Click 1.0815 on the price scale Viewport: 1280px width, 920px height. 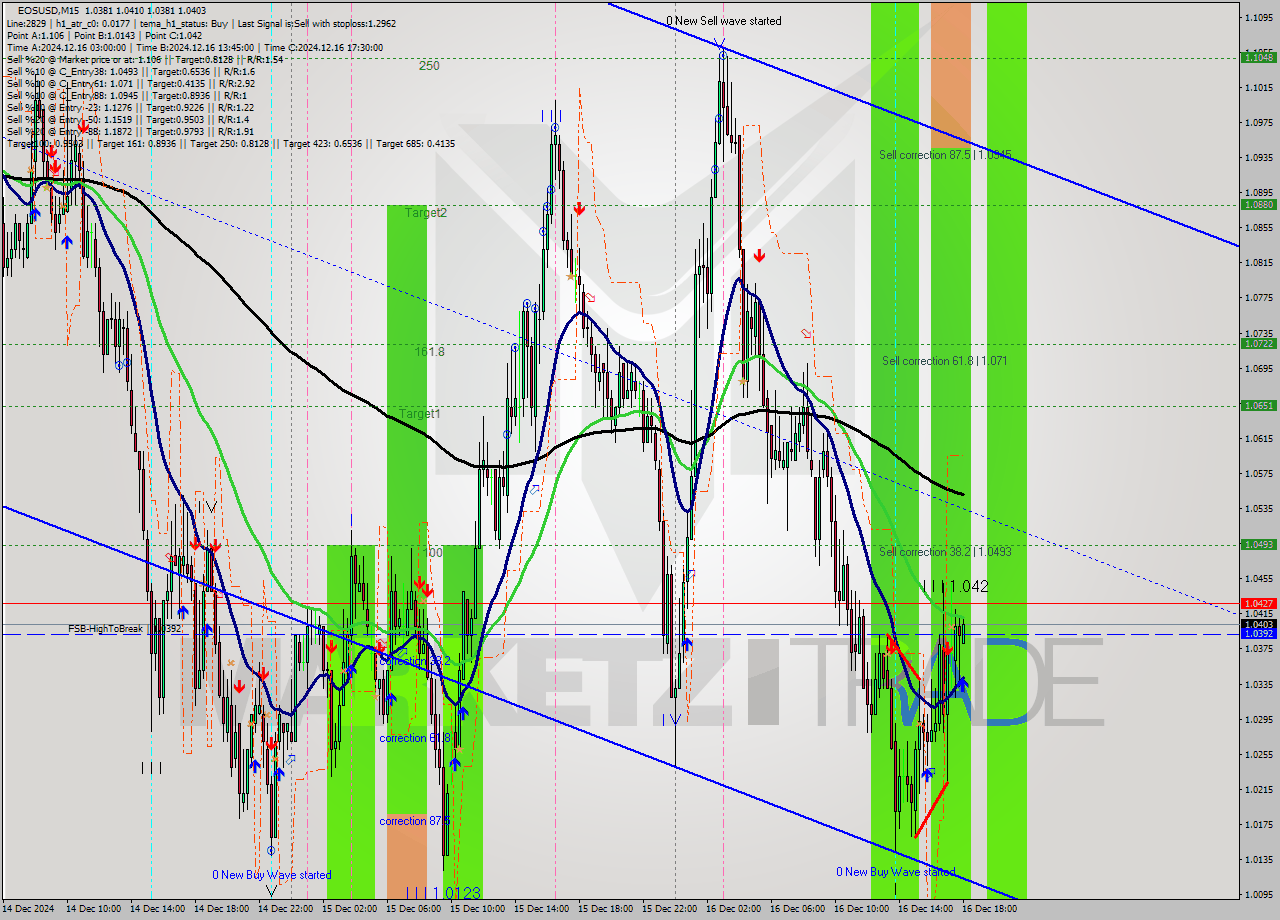(1258, 262)
